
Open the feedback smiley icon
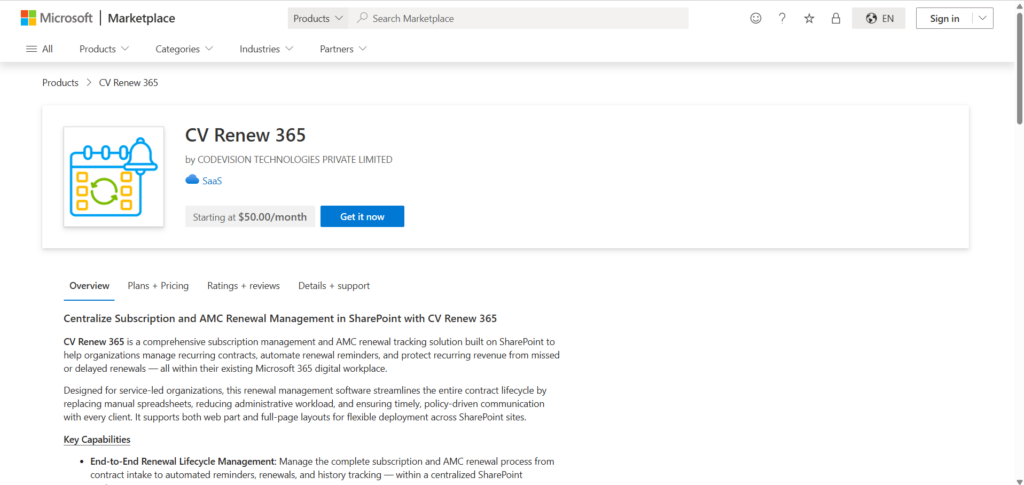coord(756,18)
